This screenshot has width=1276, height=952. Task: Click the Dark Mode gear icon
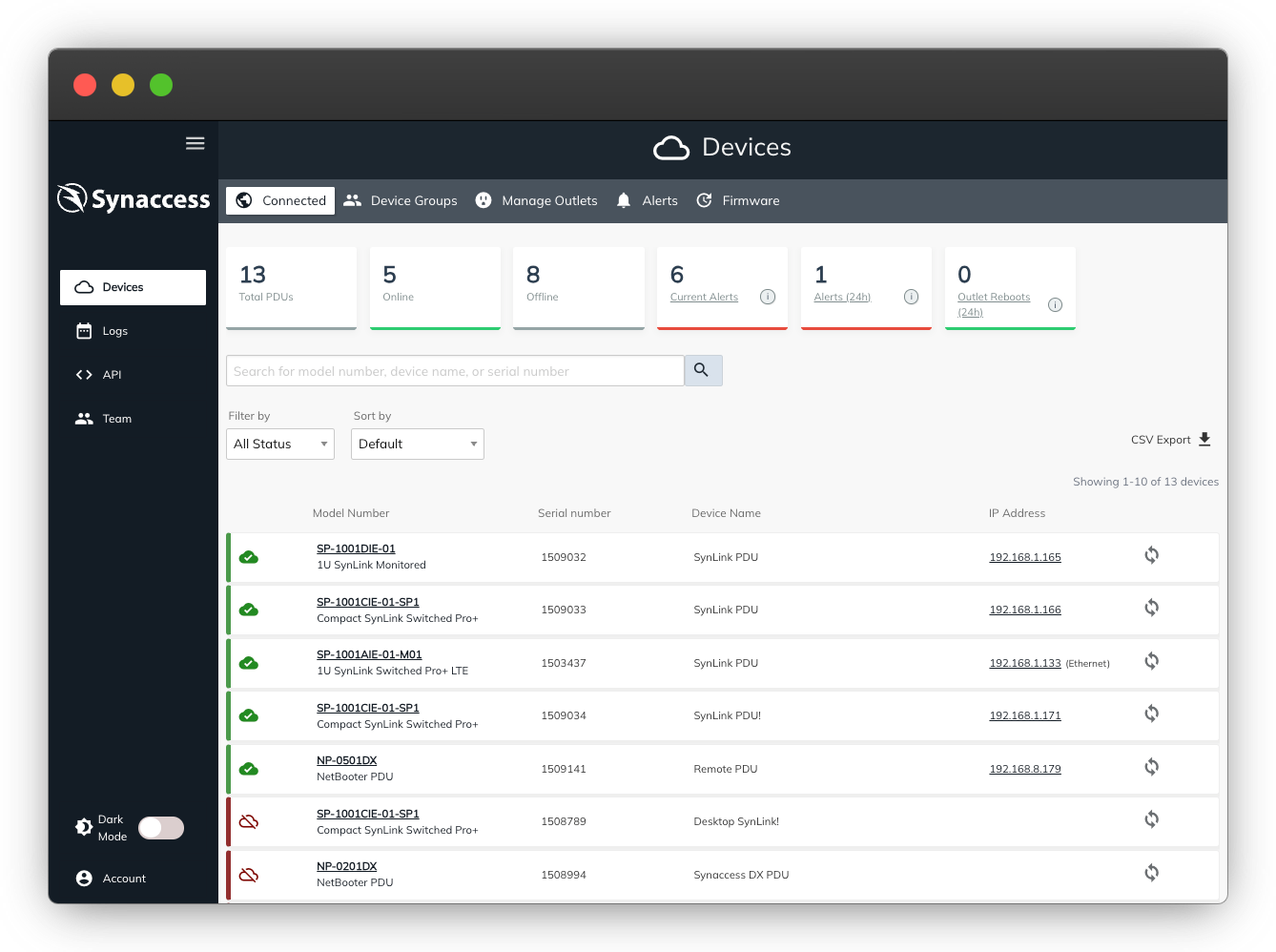84,827
